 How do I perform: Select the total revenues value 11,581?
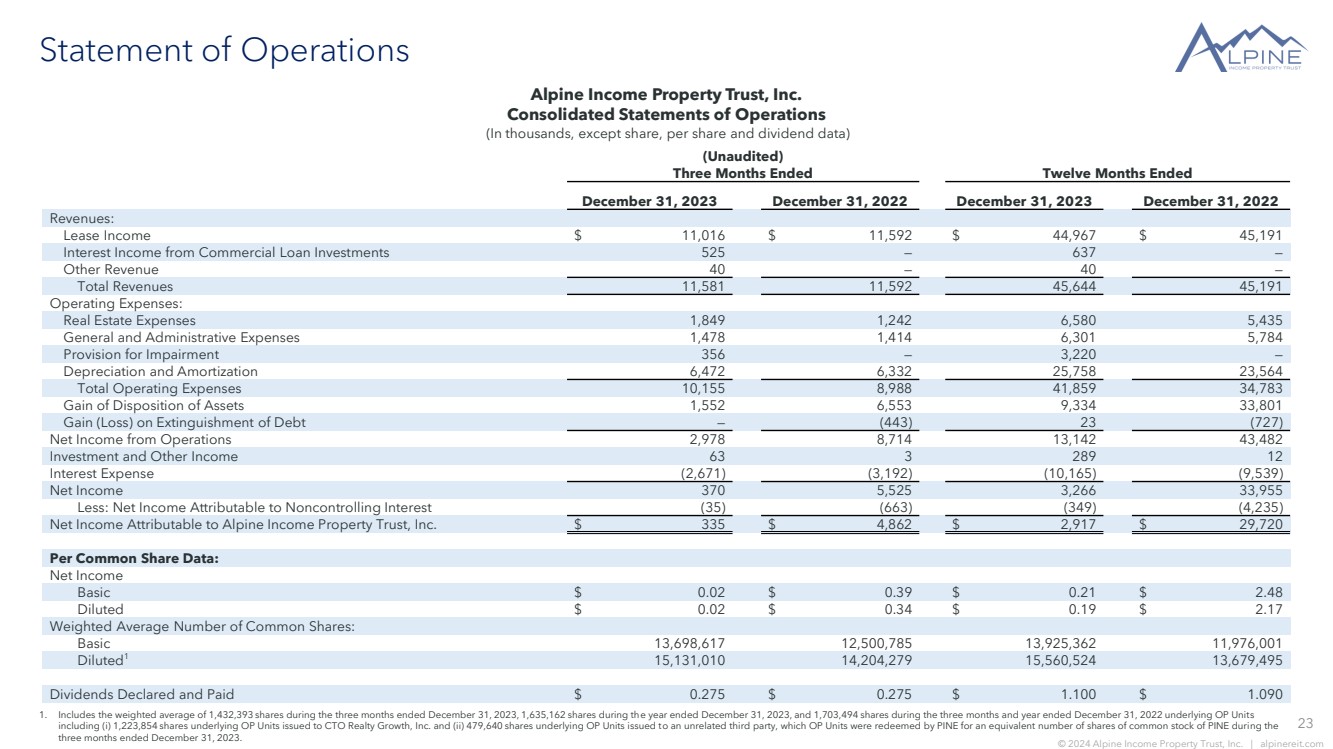point(702,286)
